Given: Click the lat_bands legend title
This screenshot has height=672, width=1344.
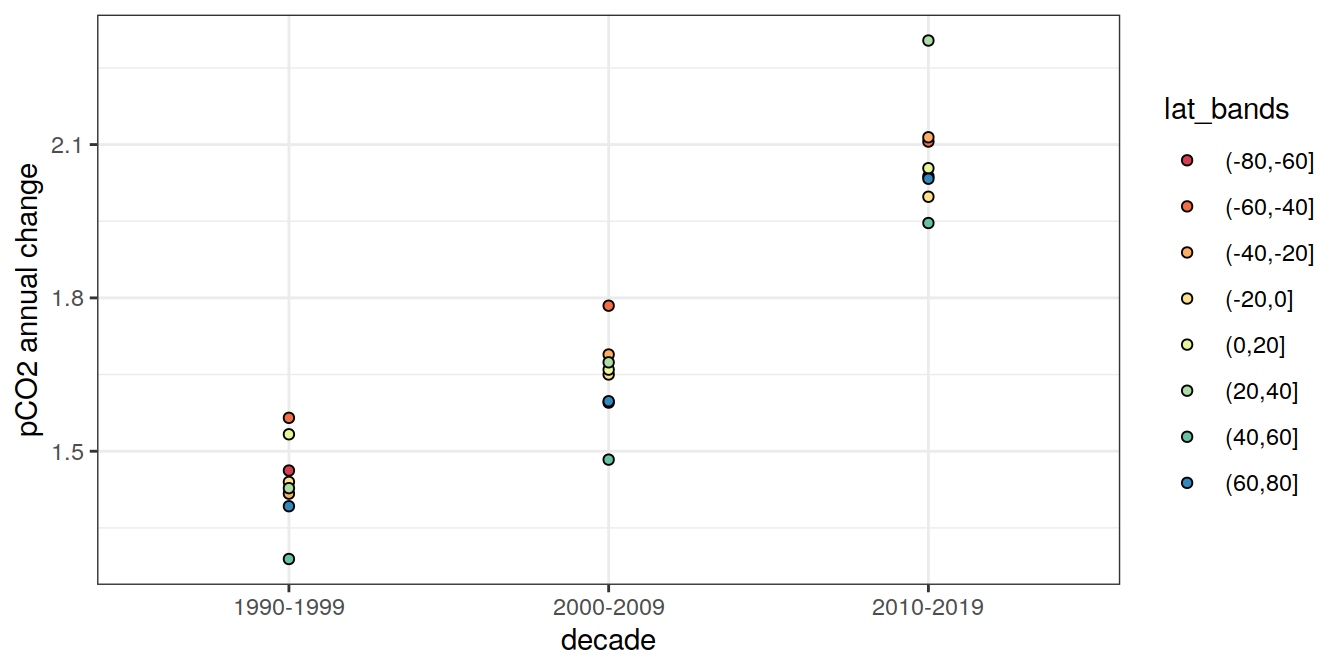Looking at the screenshot, I should pos(1226,110).
